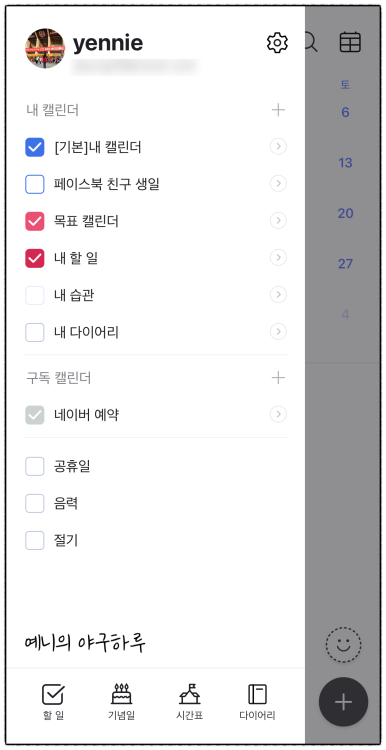Screen dimensions: 386x750
Task: Open the 시간표 timetable icon
Action: [189, 701]
